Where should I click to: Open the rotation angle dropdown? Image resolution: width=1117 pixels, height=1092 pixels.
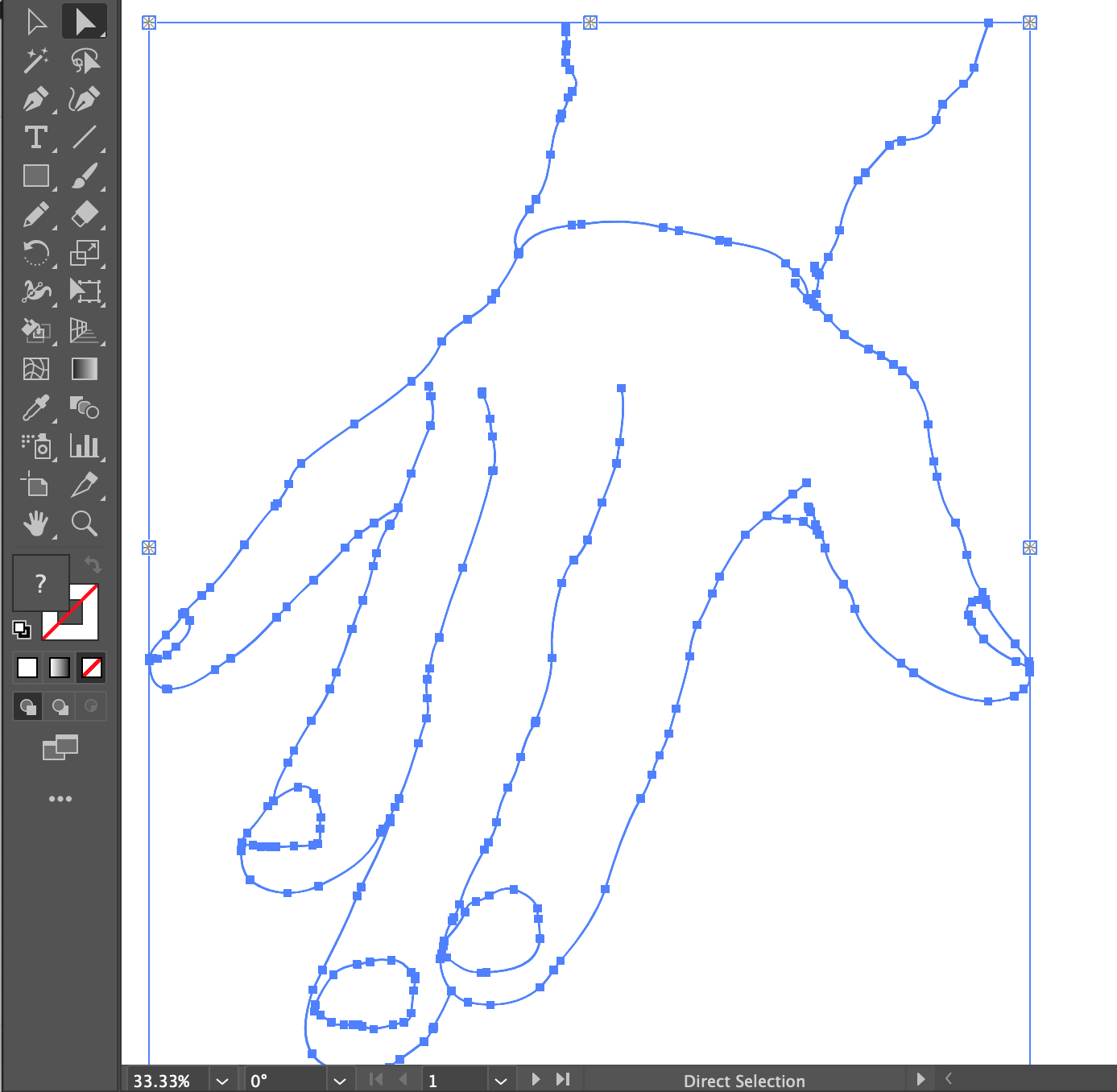pos(340,1080)
